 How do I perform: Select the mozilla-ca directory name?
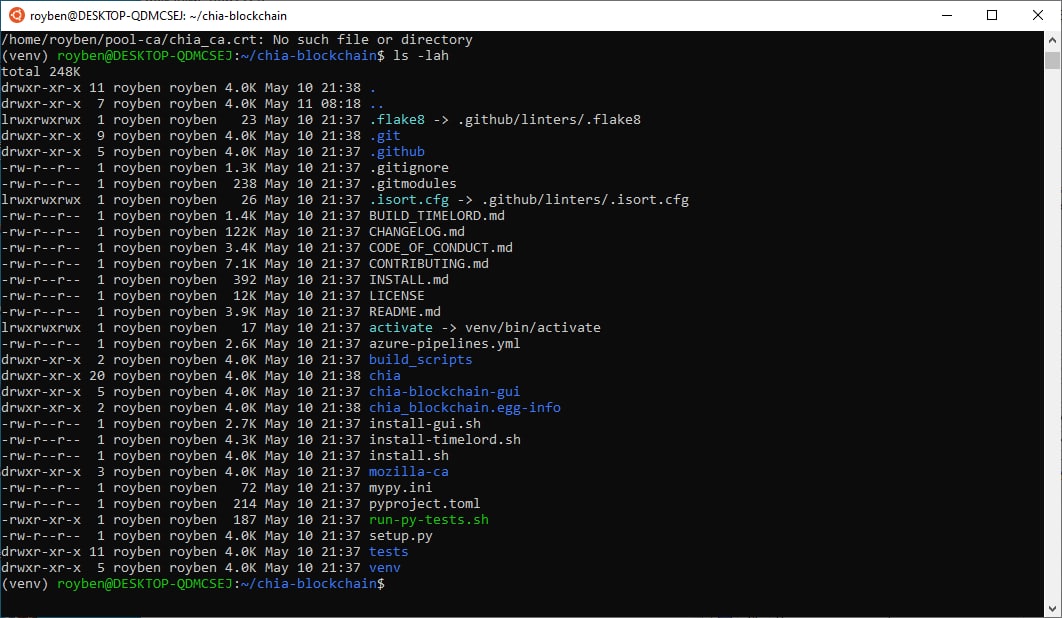click(x=408, y=472)
